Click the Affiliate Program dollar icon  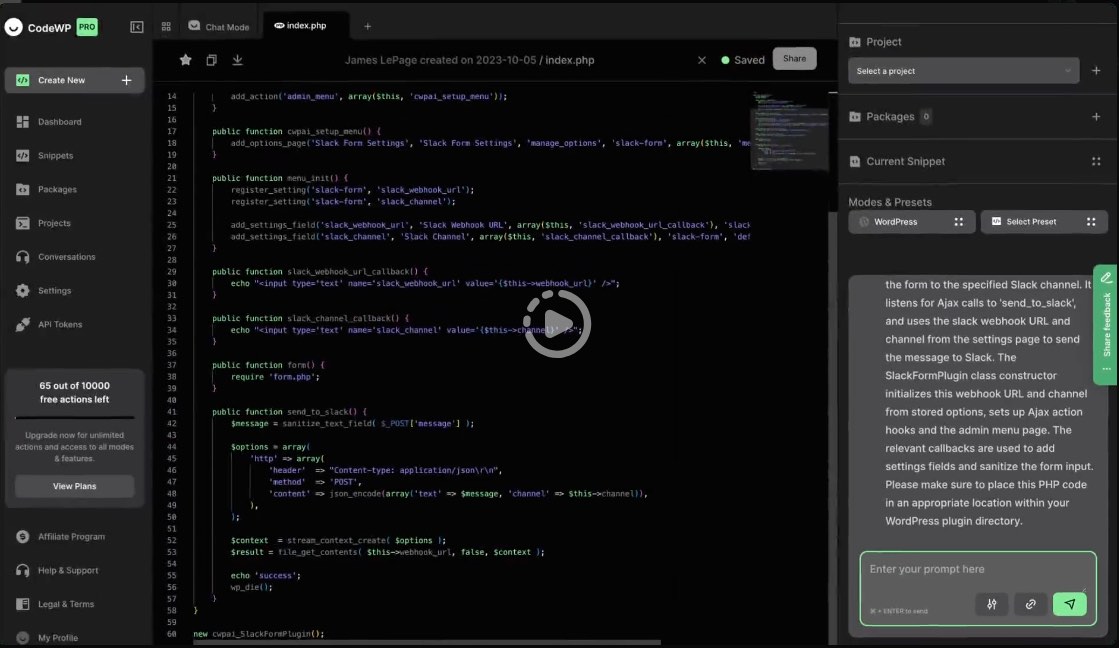pyautogui.click(x=23, y=537)
